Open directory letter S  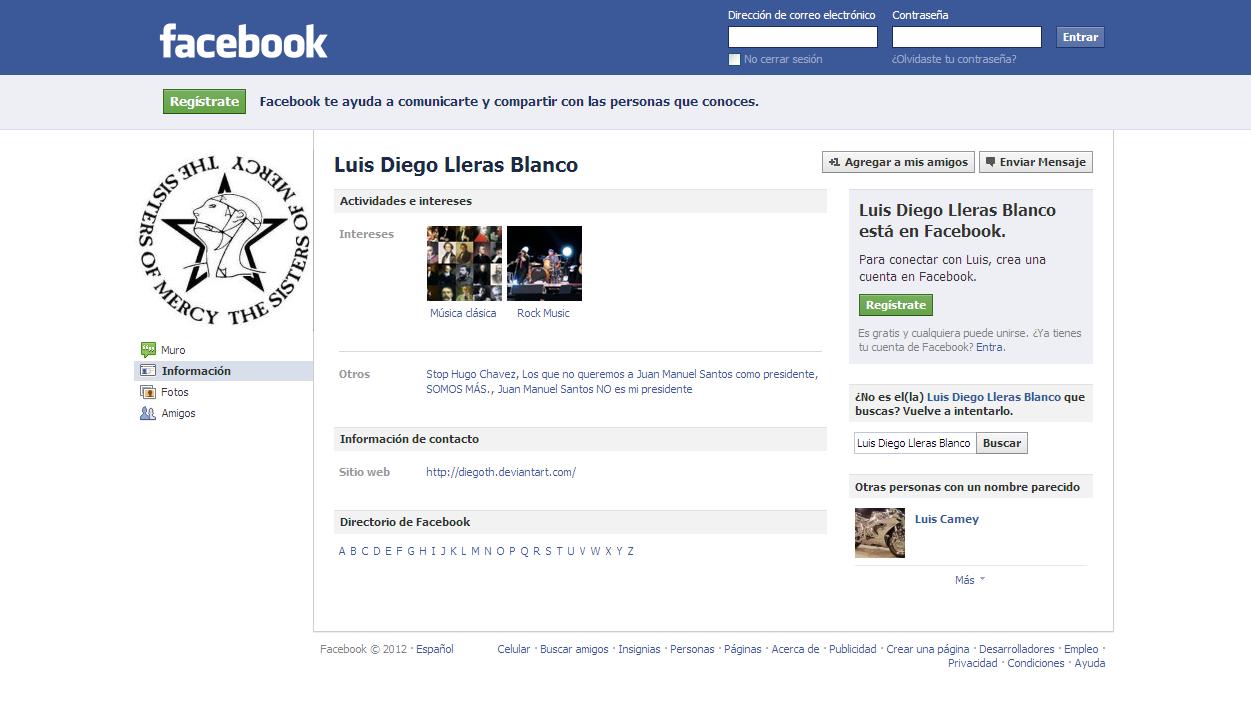tap(548, 551)
